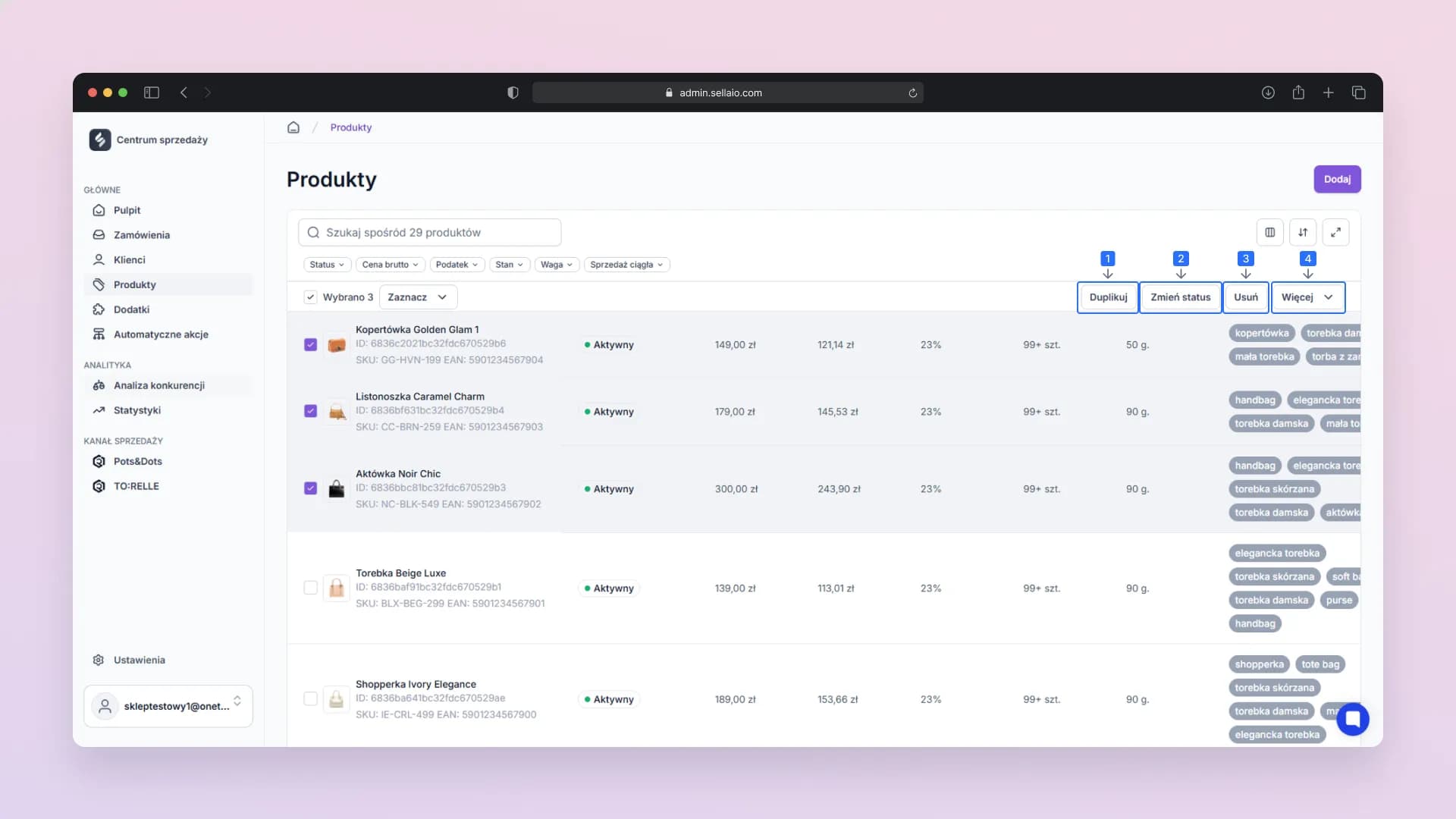1456x819 pixels.
Task: Open a new browser tab with plus icon
Action: point(1329,93)
